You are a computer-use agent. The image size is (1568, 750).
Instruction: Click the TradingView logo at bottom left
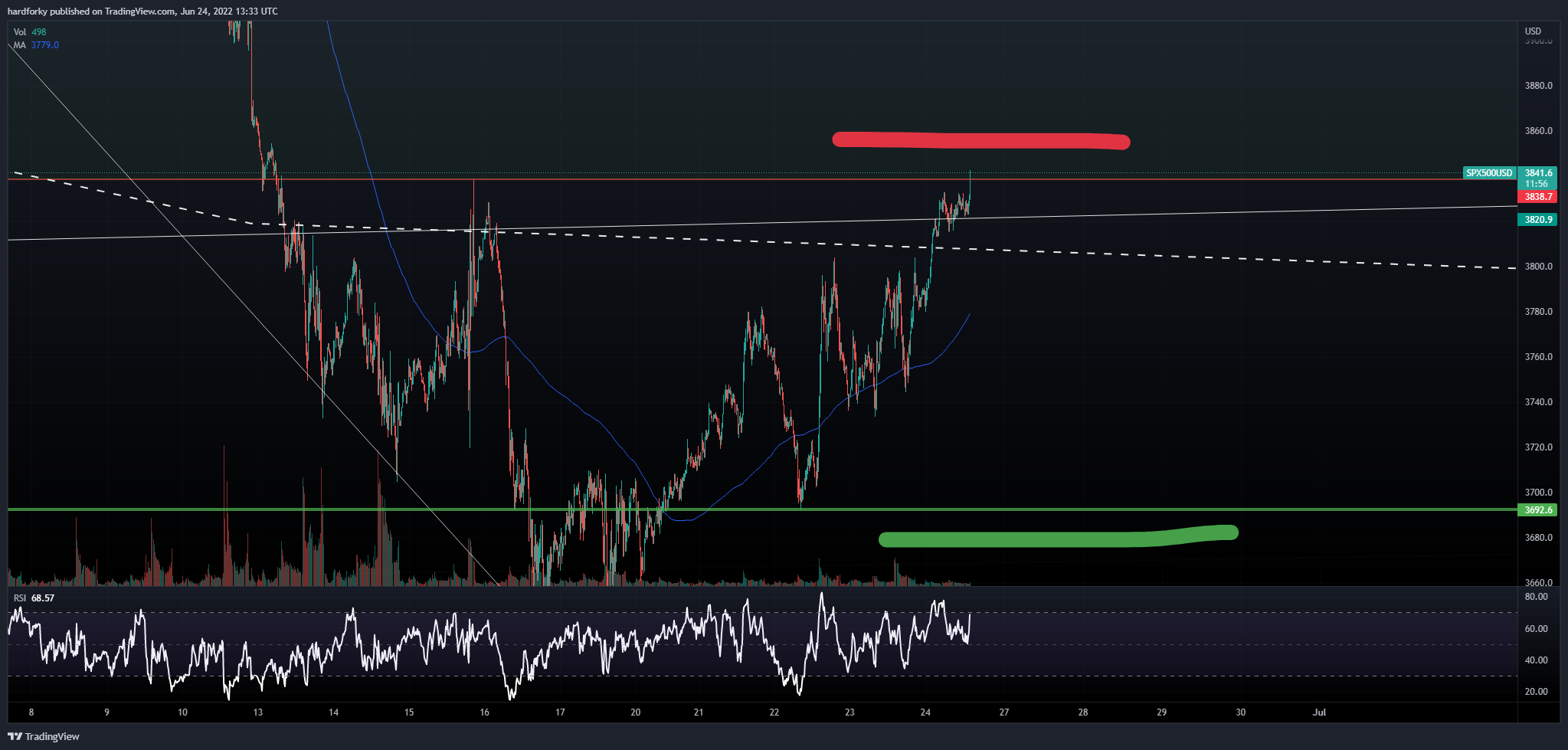click(44, 736)
